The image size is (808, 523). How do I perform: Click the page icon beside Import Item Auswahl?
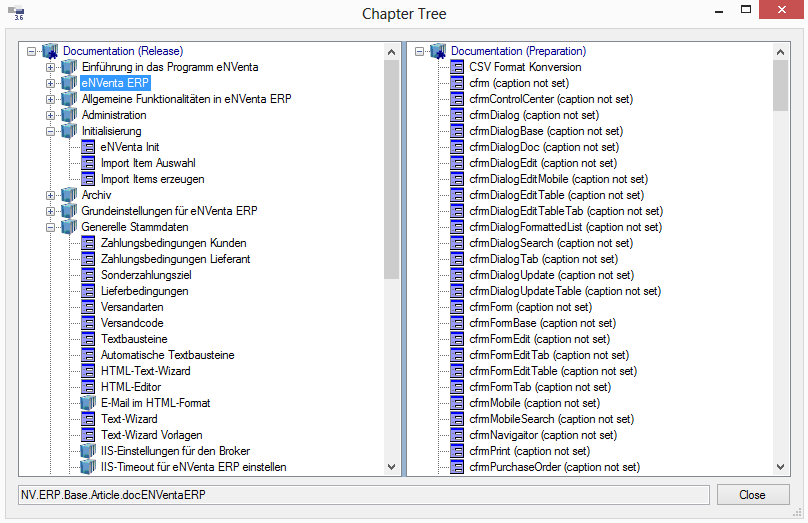[88, 163]
